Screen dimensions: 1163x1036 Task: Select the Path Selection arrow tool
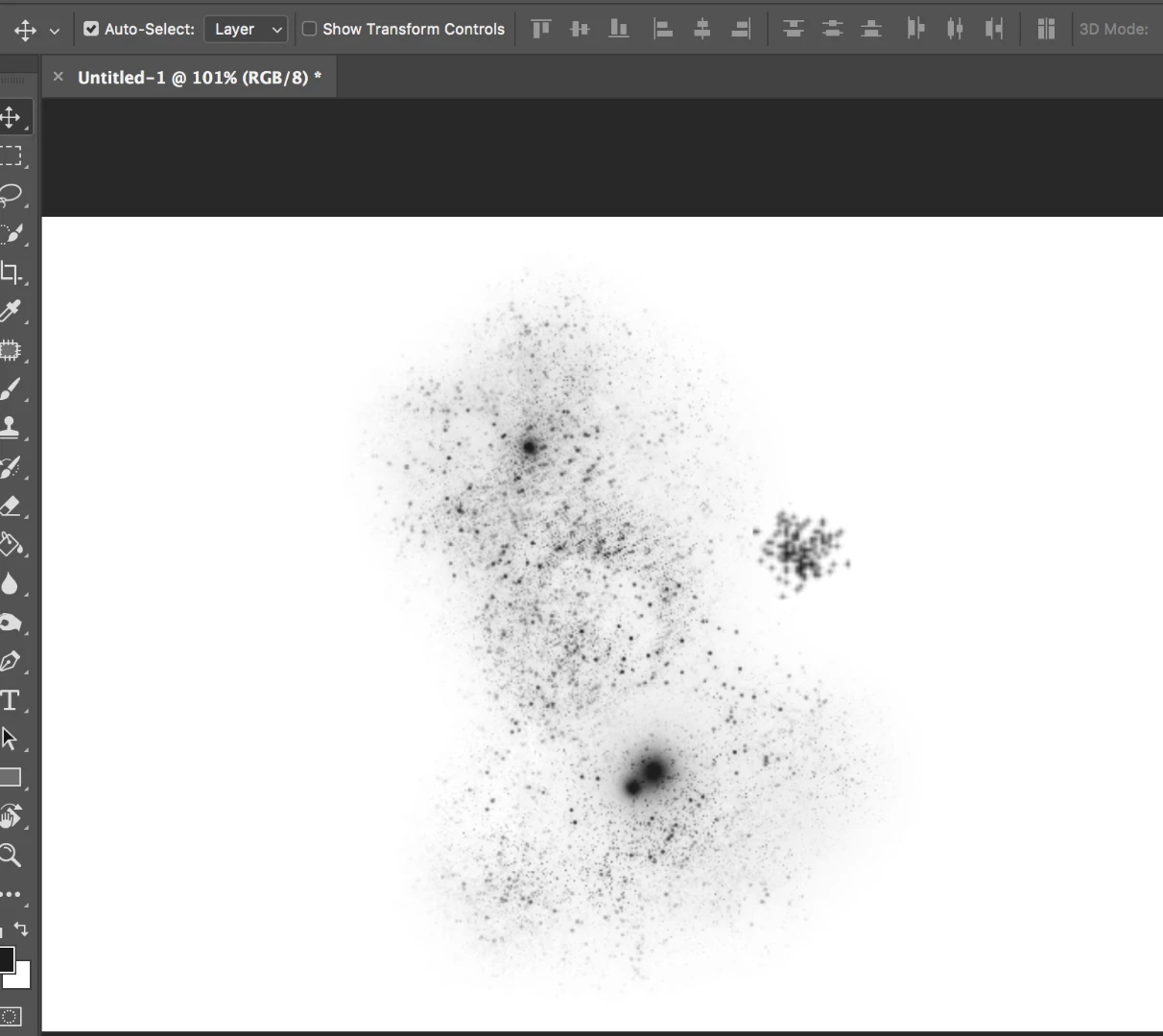(x=11, y=739)
